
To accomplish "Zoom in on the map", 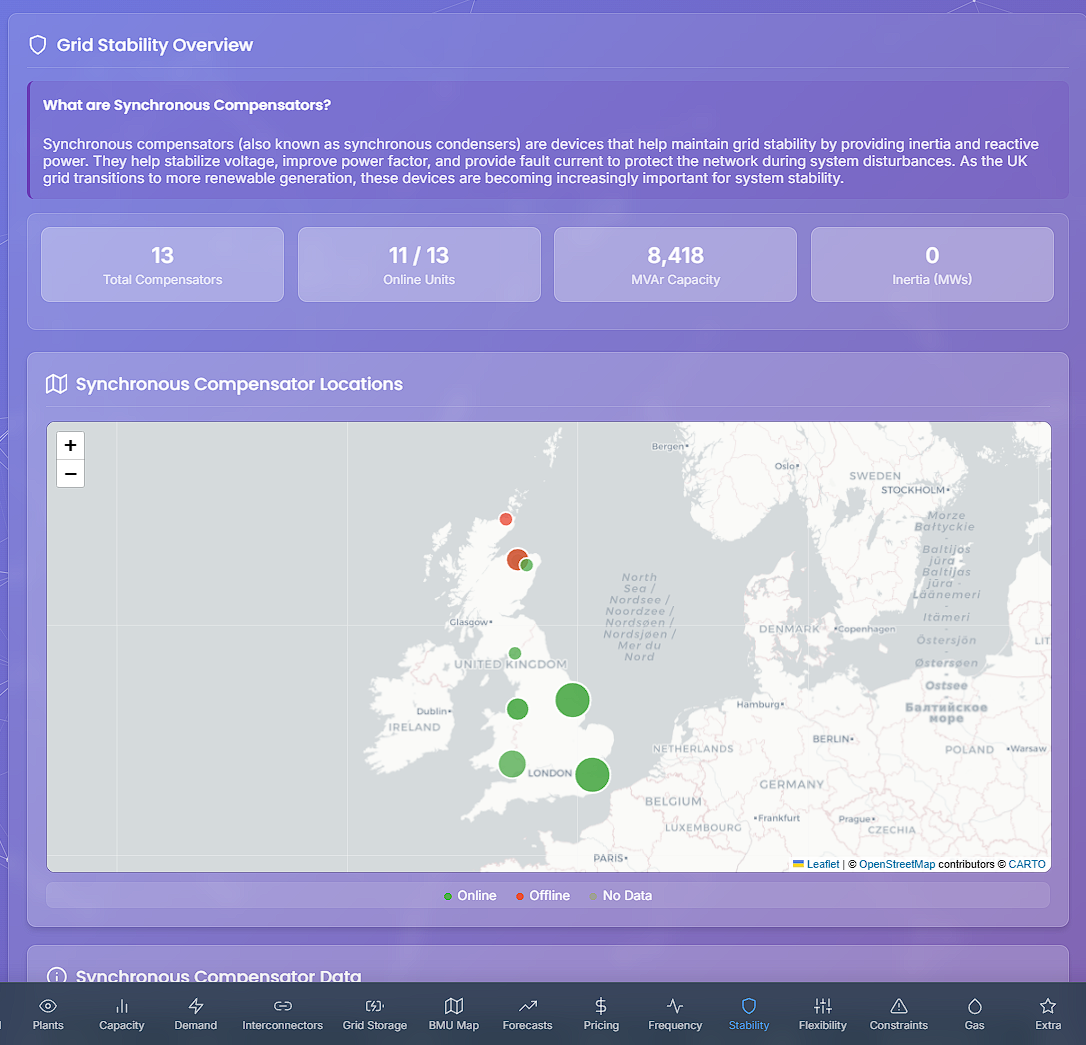I will click(71, 445).
